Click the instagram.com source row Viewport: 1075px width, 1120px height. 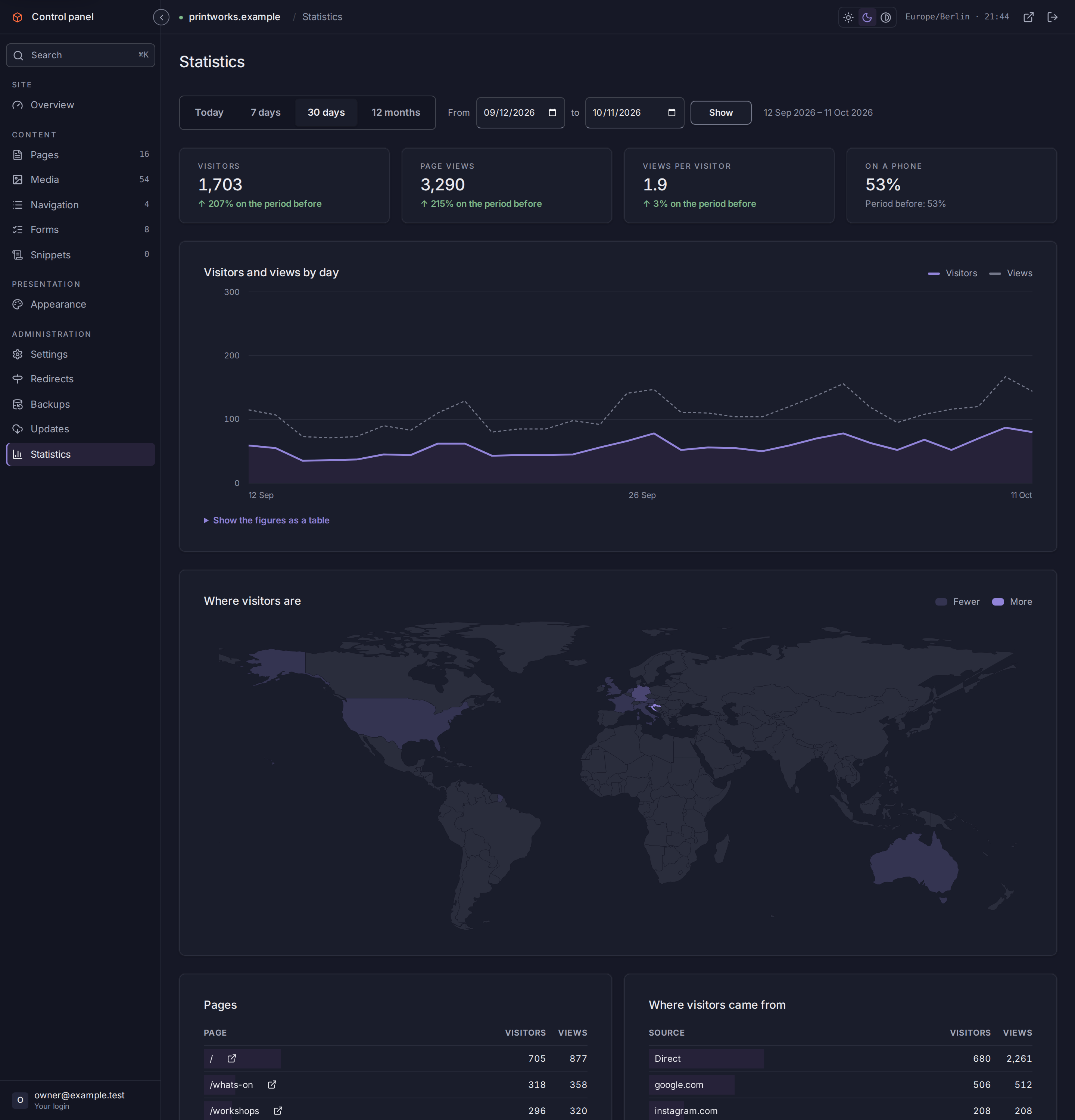click(x=840, y=1110)
